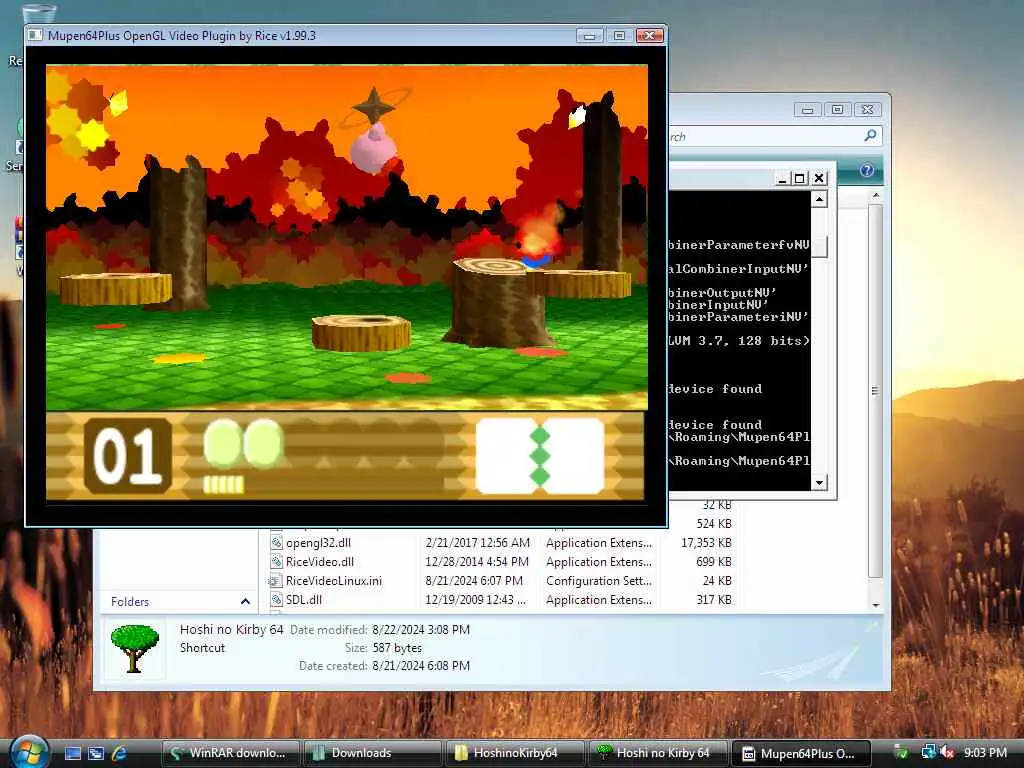1024x768 pixels.
Task: Open the taskbar clock showing 9:03 PM
Action: click(x=985, y=753)
